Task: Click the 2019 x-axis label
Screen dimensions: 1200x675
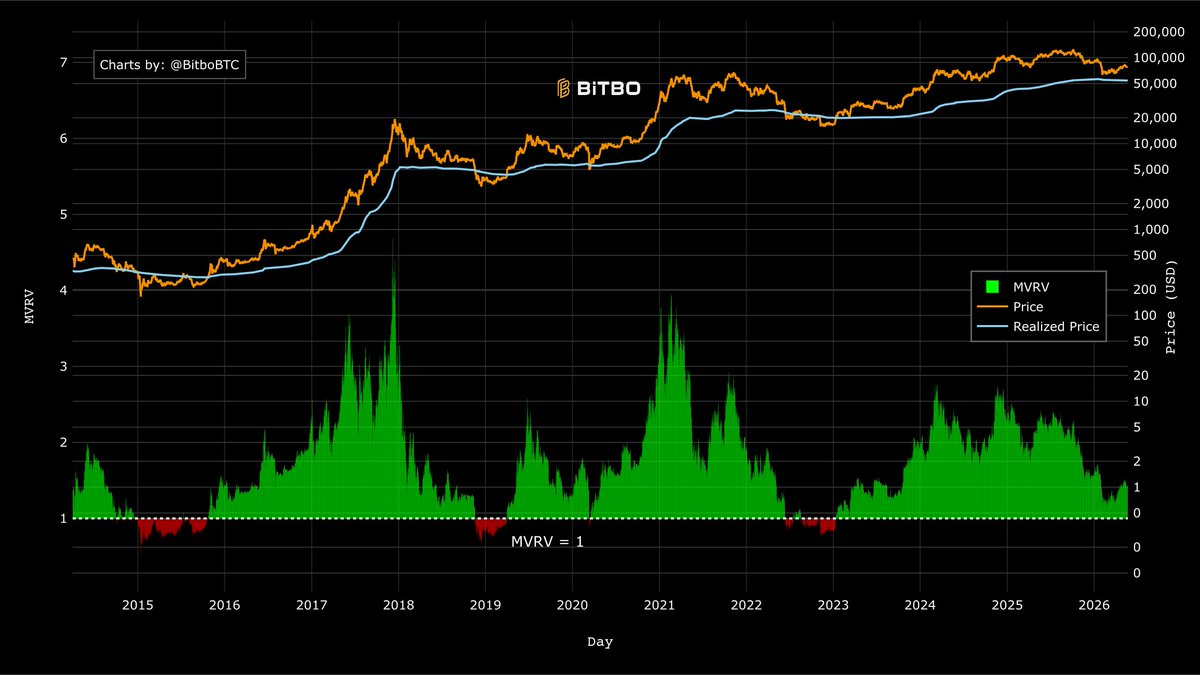Action: click(485, 605)
